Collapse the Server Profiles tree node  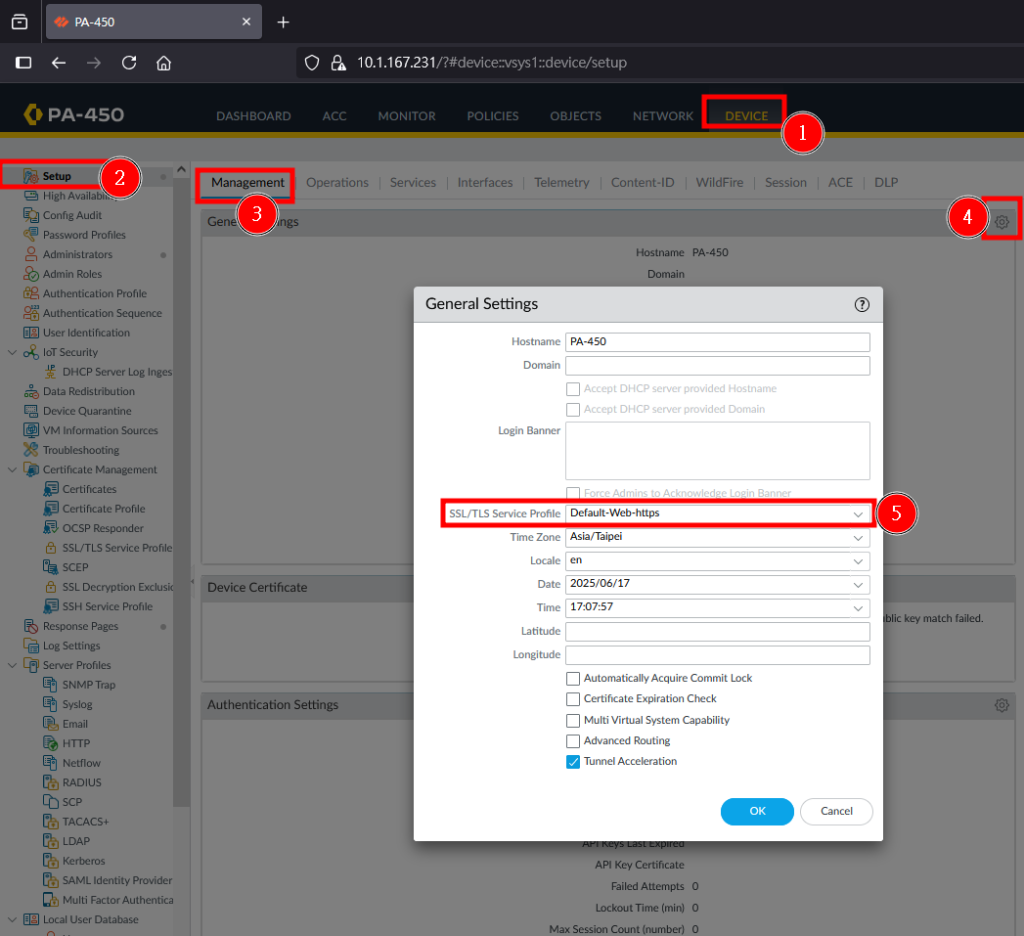click(12, 665)
